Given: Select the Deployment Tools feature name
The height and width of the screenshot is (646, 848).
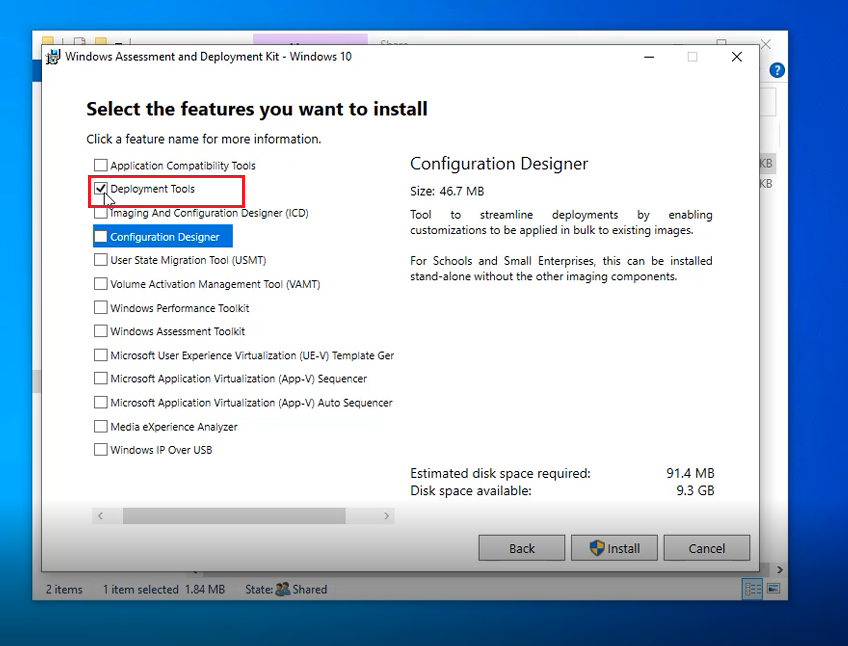Looking at the screenshot, I should [x=153, y=189].
